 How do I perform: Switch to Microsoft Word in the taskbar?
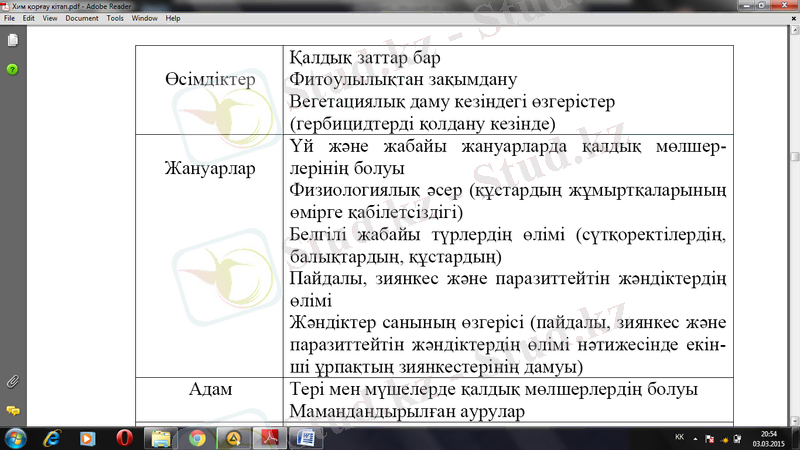click(306, 439)
